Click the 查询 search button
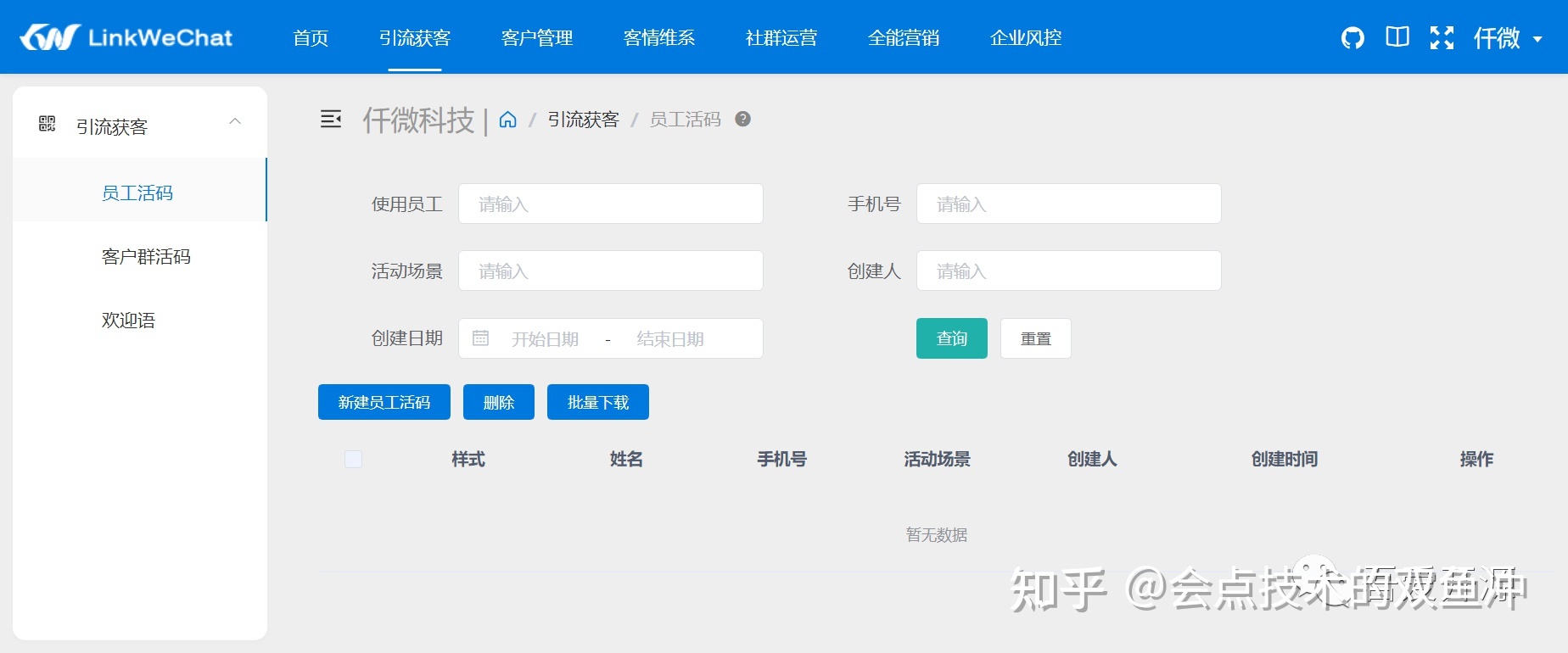The height and width of the screenshot is (653, 1568). [952, 338]
